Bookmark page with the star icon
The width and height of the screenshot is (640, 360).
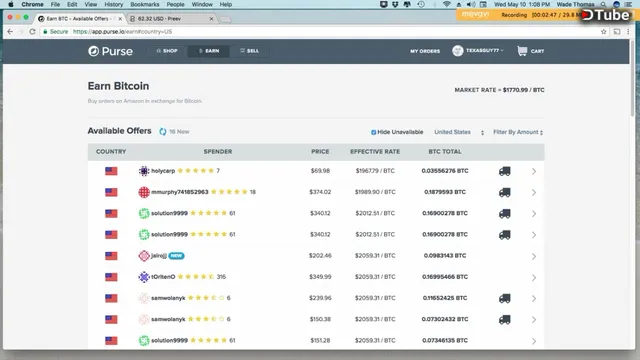604,31
